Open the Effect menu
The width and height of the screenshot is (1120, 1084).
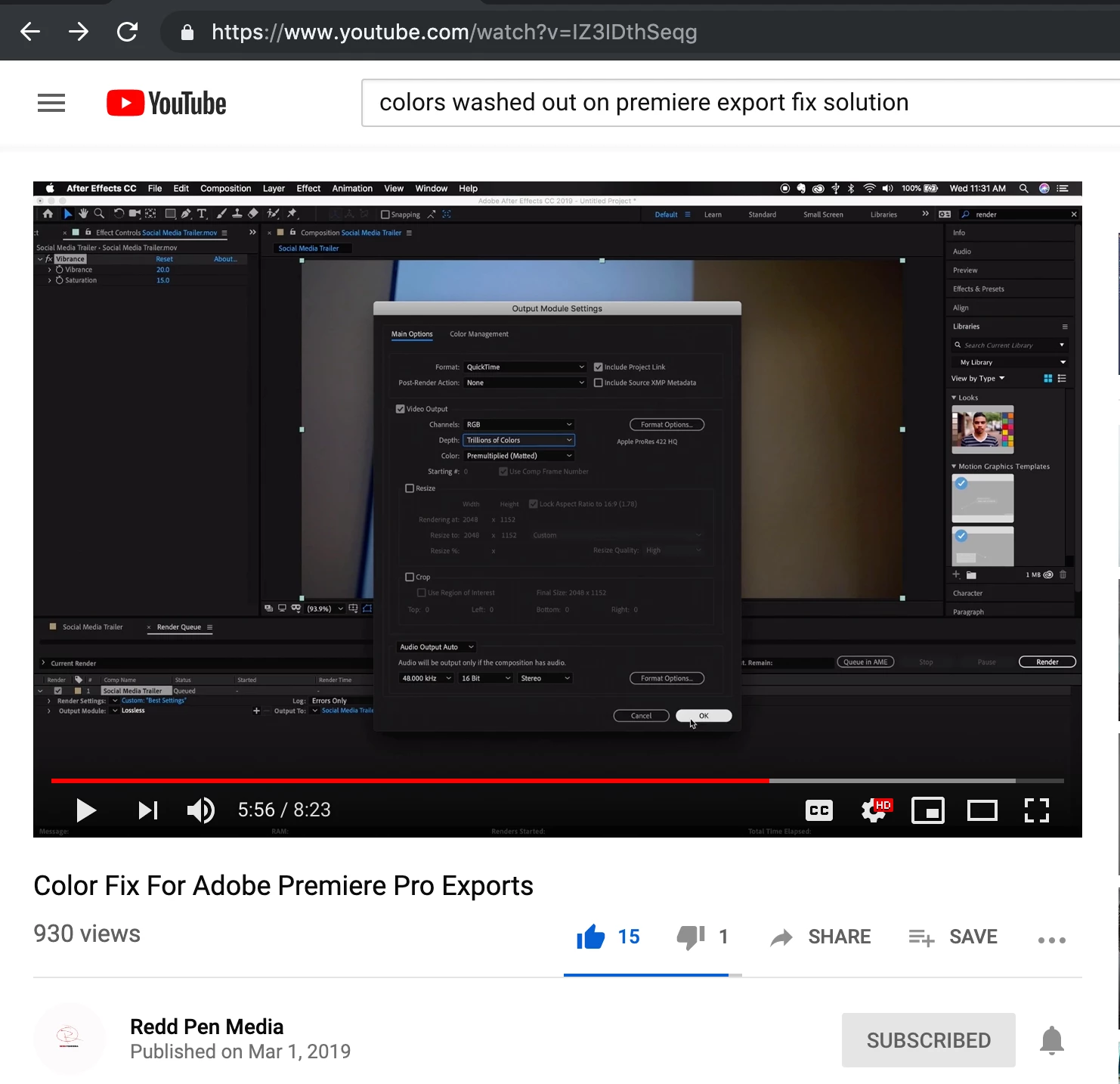pos(308,189)
